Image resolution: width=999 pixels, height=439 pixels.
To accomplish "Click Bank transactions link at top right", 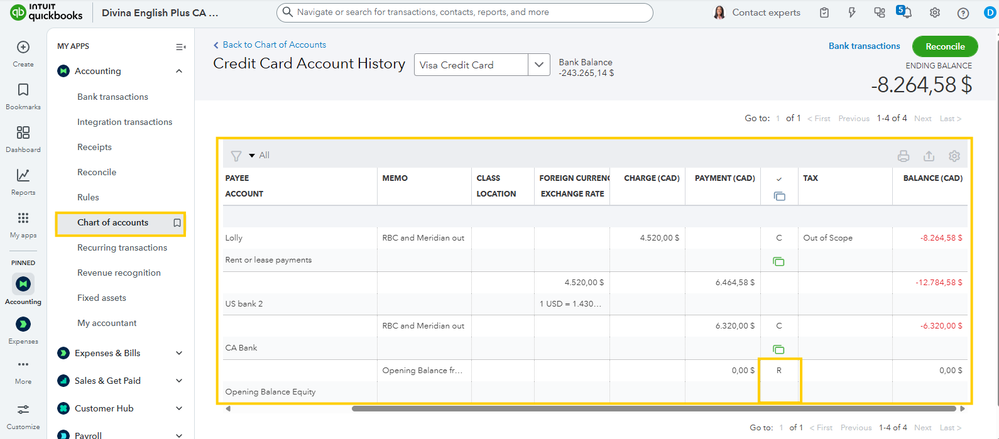I will (x=864, y=46).
